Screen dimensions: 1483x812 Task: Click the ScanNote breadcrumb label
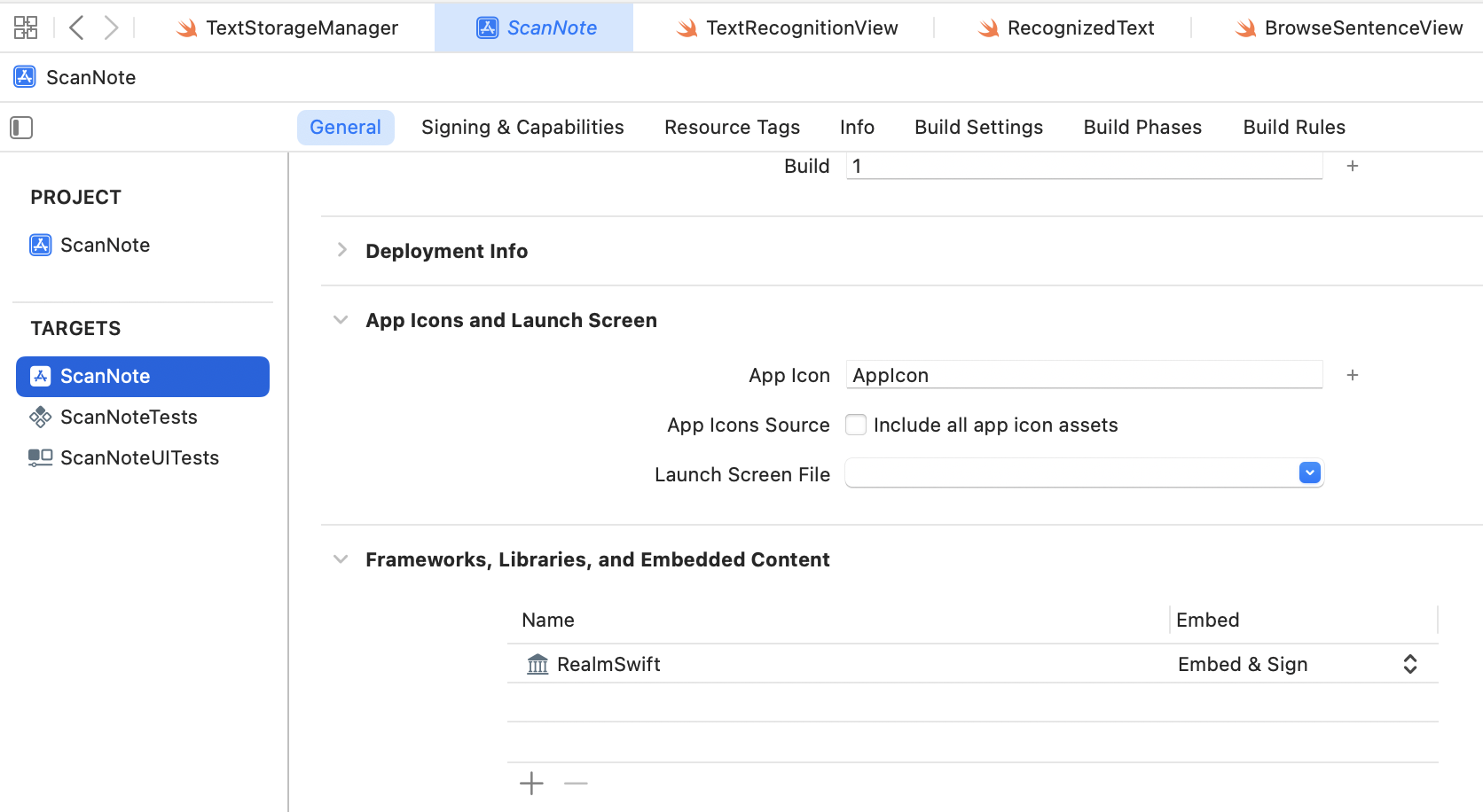[x=90, y=77]
